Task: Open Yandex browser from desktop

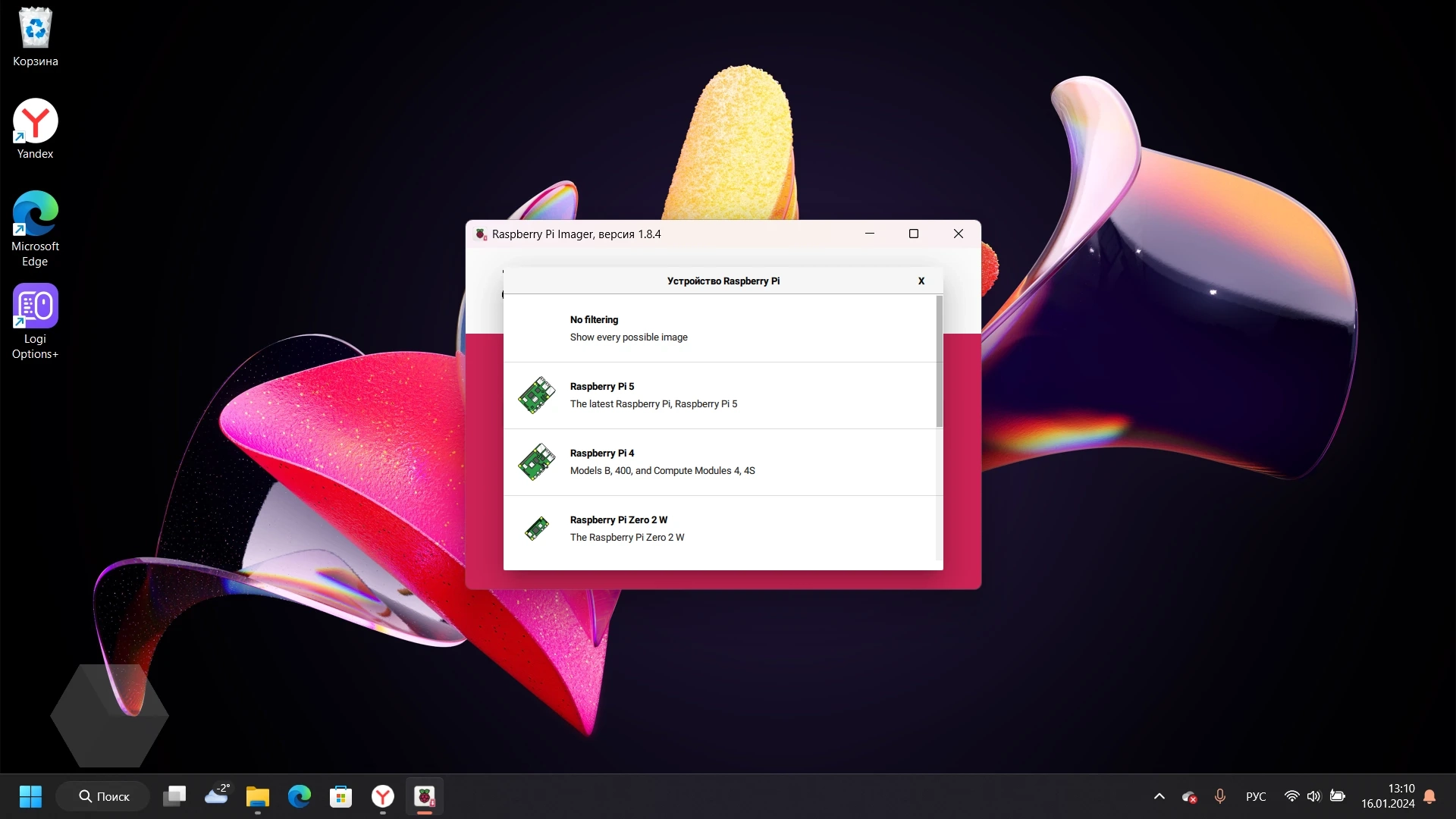Action: coord(35,121)
